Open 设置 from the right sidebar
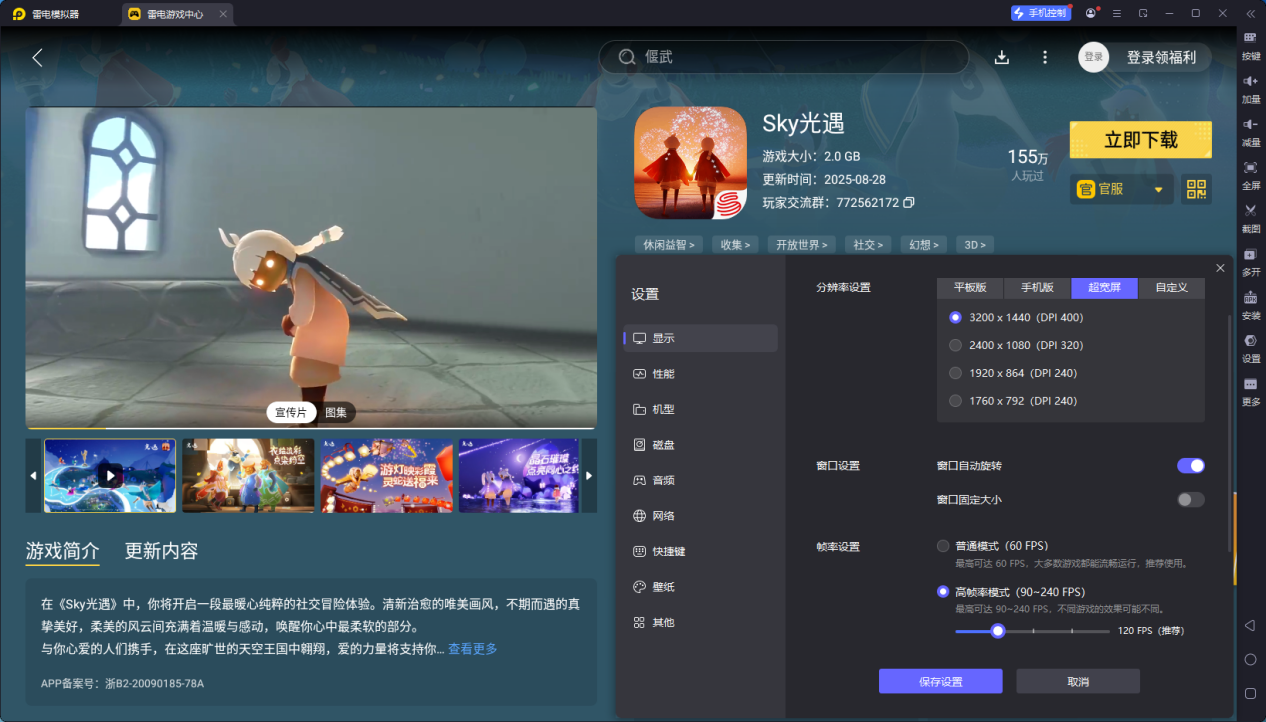 pyautogui.click(x=1250, y=340)
